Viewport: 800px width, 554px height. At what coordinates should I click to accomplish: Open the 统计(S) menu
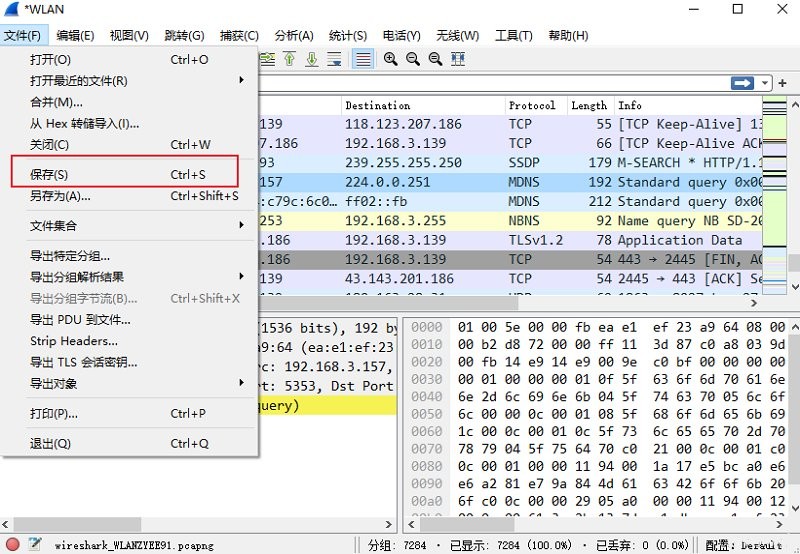347,36
